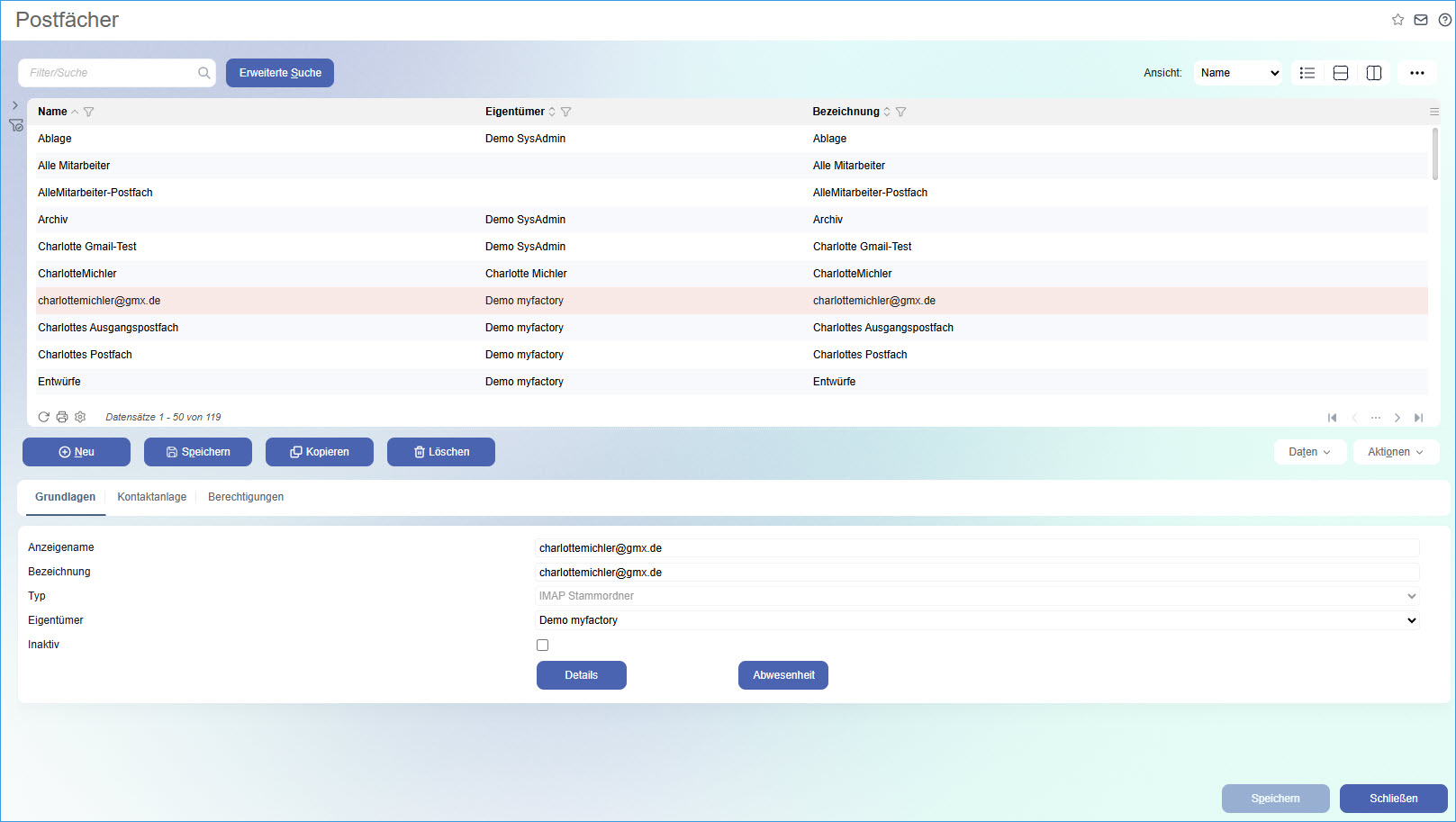The image size is (1456, 822).
Task: Open the Berechtigungen tab
Action: click(x=246, y=497)
